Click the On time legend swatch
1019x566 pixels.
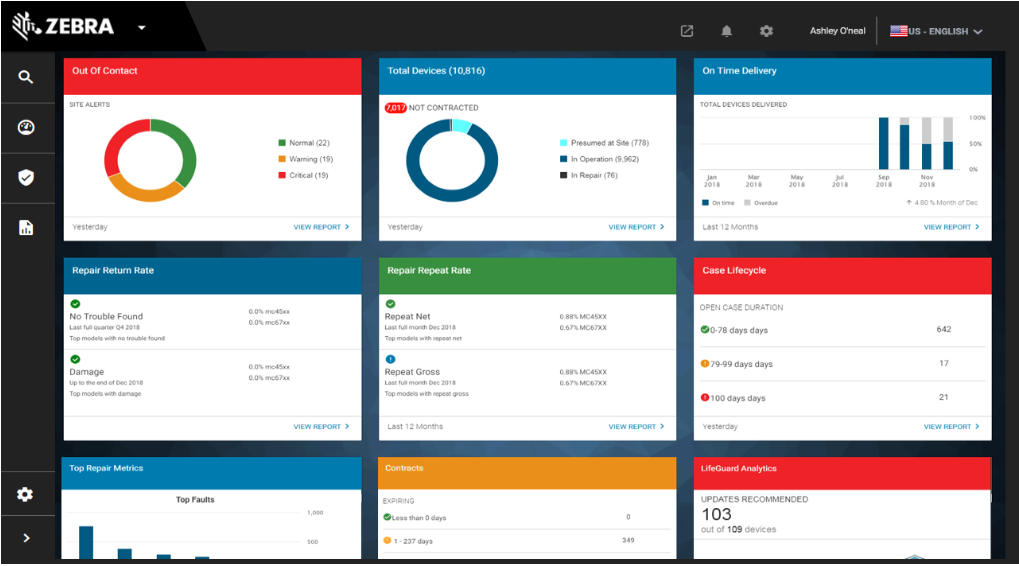[x=705, y=203]
